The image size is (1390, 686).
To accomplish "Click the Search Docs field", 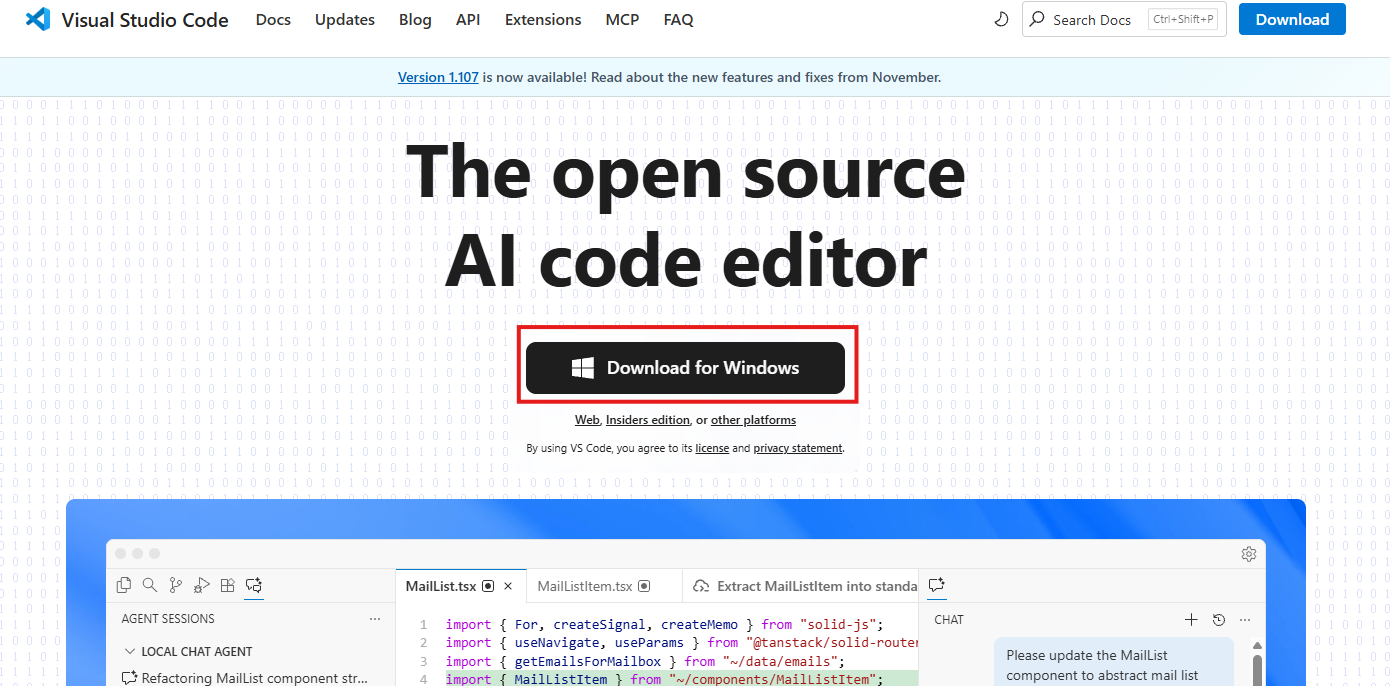I will point(1092,20).
